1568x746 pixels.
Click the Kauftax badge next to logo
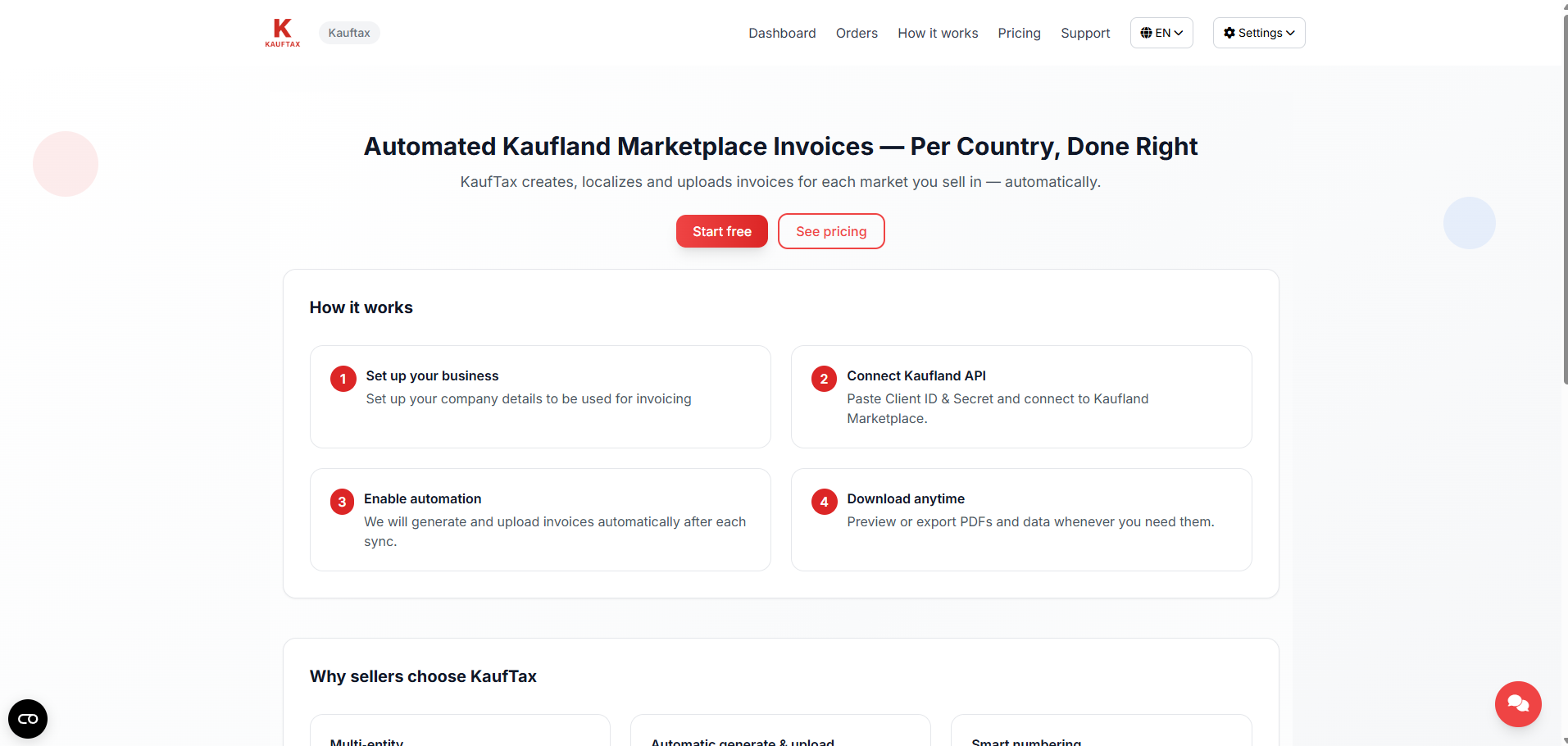click(x=348, y=33)
